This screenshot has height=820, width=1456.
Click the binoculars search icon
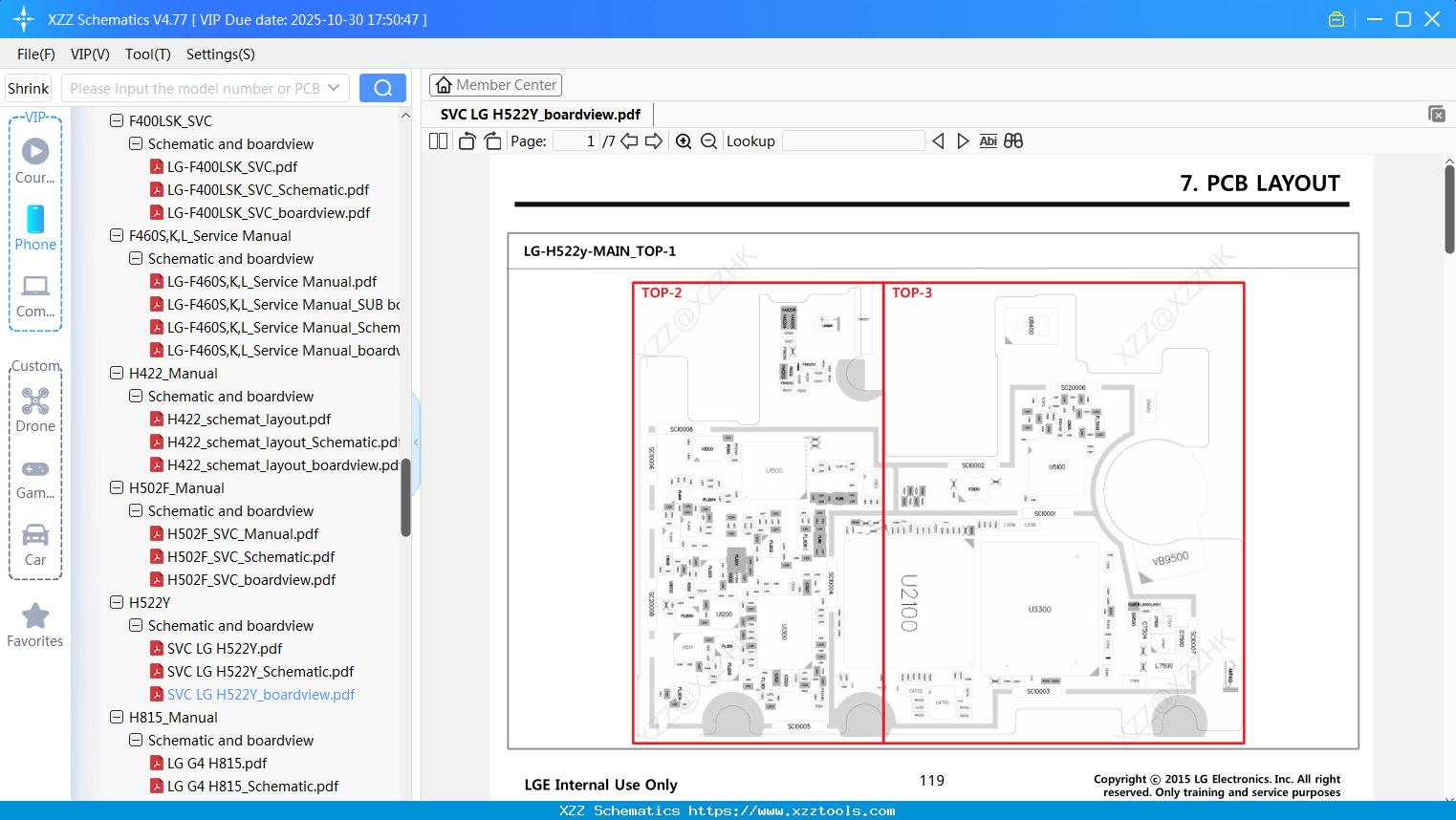[1013, 140]
